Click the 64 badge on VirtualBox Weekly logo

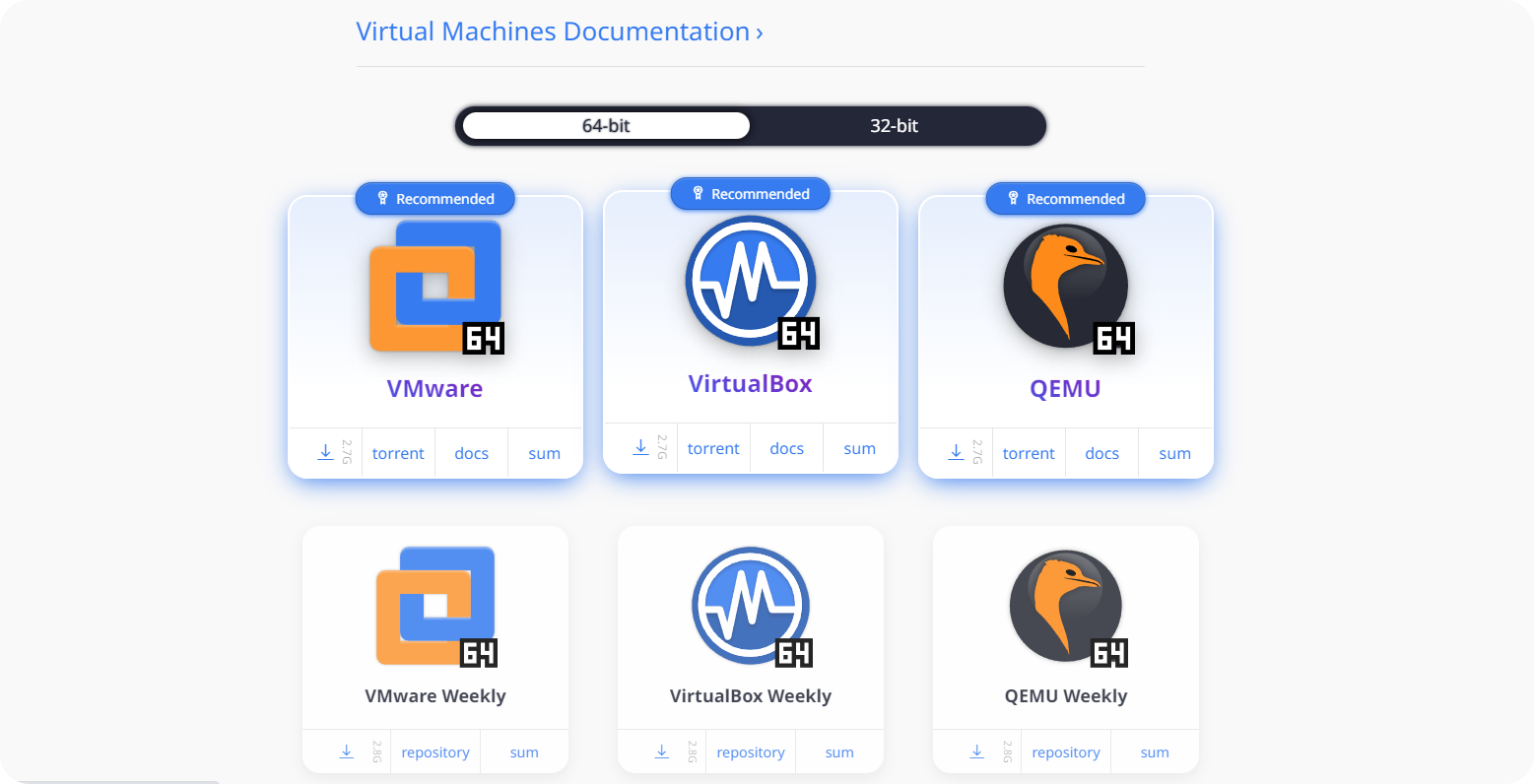tap(794, 653)
